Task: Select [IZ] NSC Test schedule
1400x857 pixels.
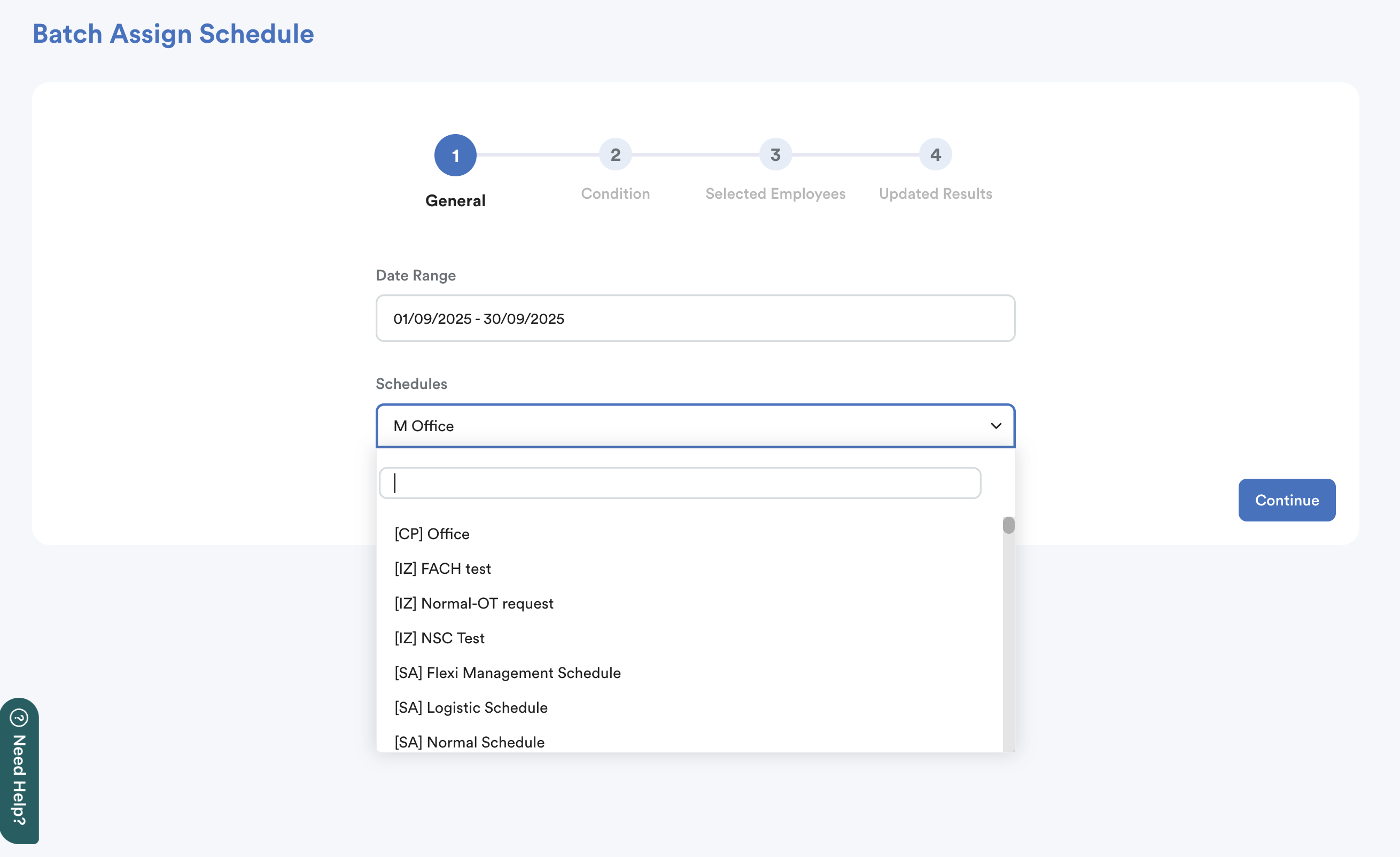Action: click(x=439, y=637)
